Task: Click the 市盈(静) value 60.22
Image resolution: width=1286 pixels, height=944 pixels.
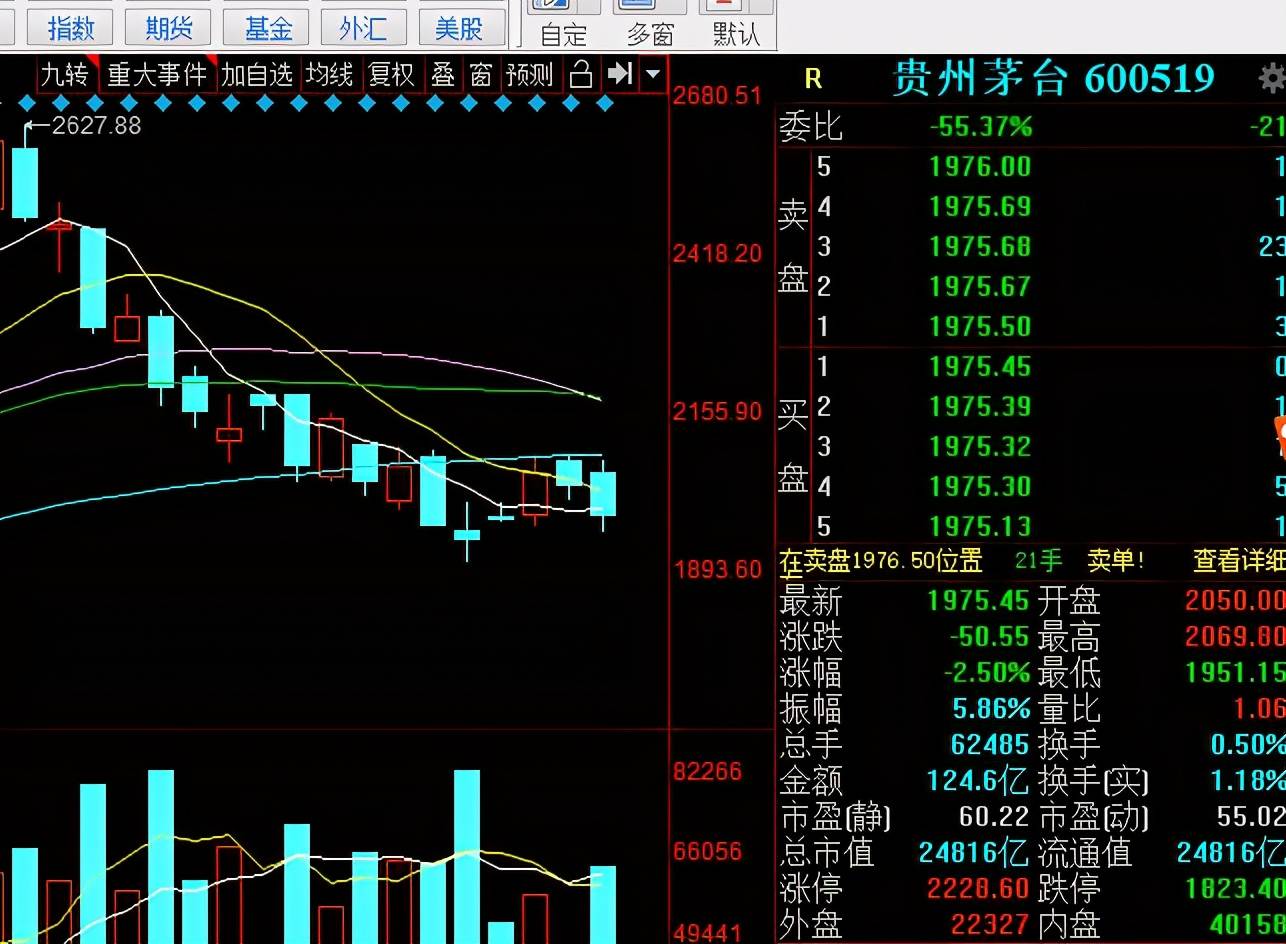Action: tap(995, 816)
